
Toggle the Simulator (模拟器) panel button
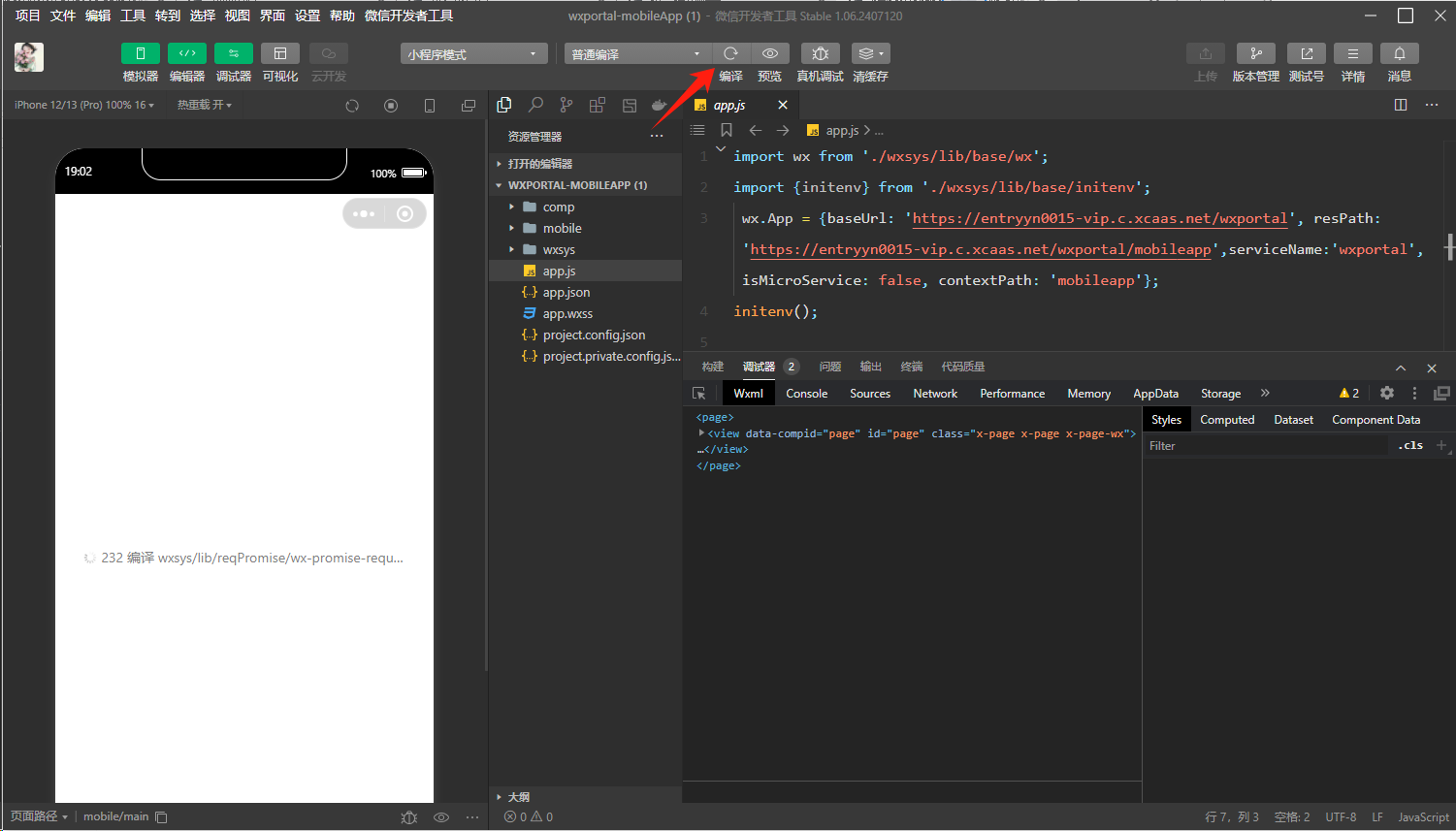pyautogui.click(x=141, y=53)
